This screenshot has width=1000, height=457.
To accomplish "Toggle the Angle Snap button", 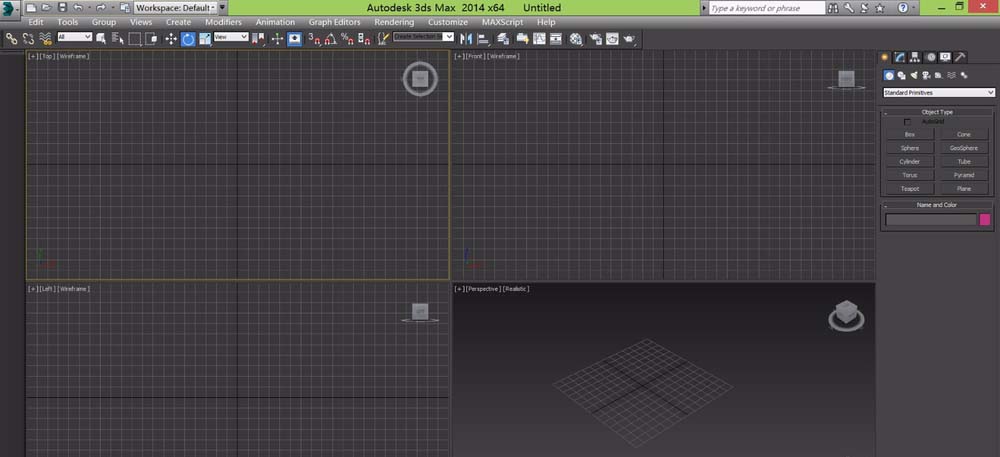I will click(x=329, y=39).
